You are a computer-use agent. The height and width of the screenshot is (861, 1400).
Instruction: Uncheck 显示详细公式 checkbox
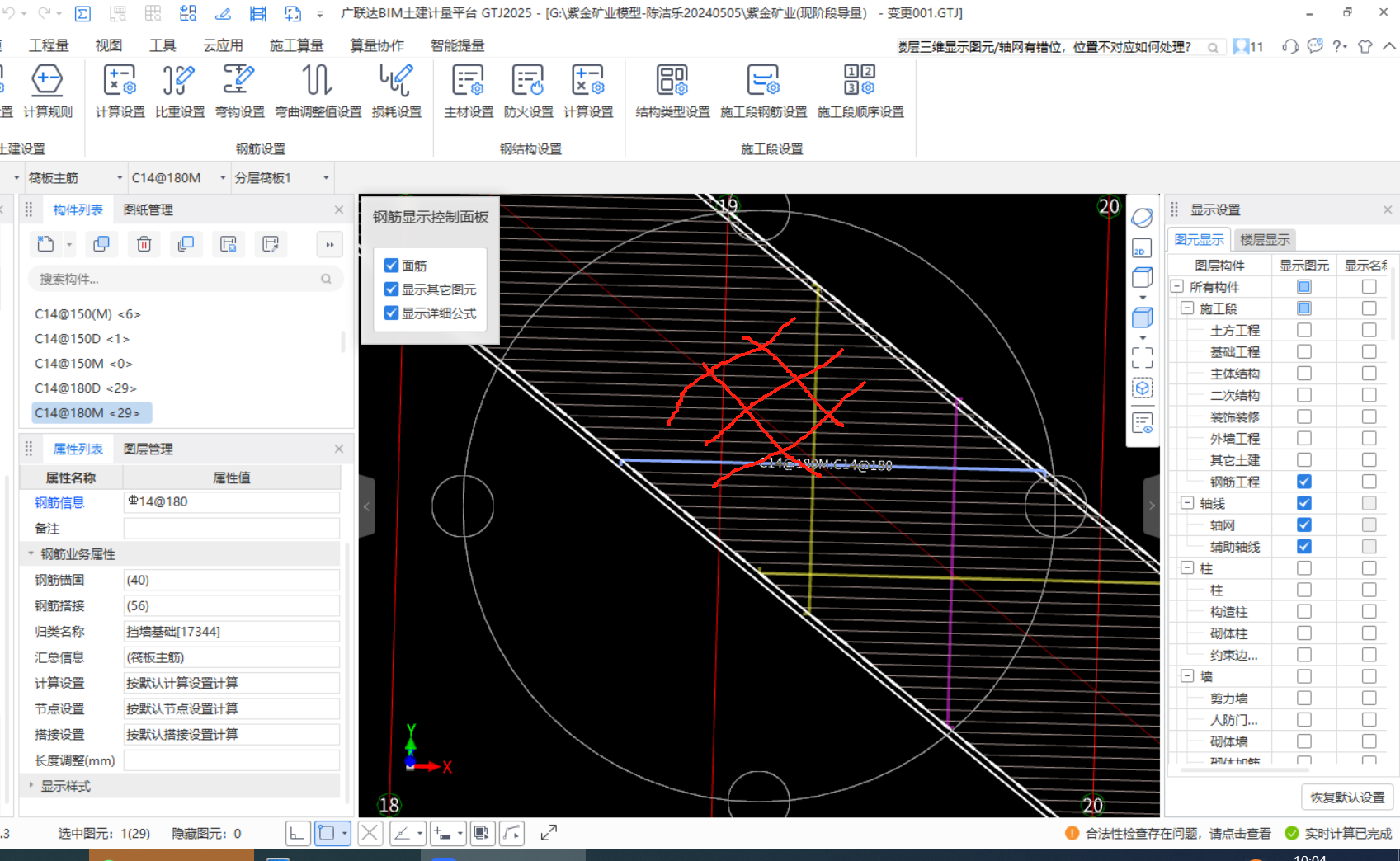(x=392, y=313)
